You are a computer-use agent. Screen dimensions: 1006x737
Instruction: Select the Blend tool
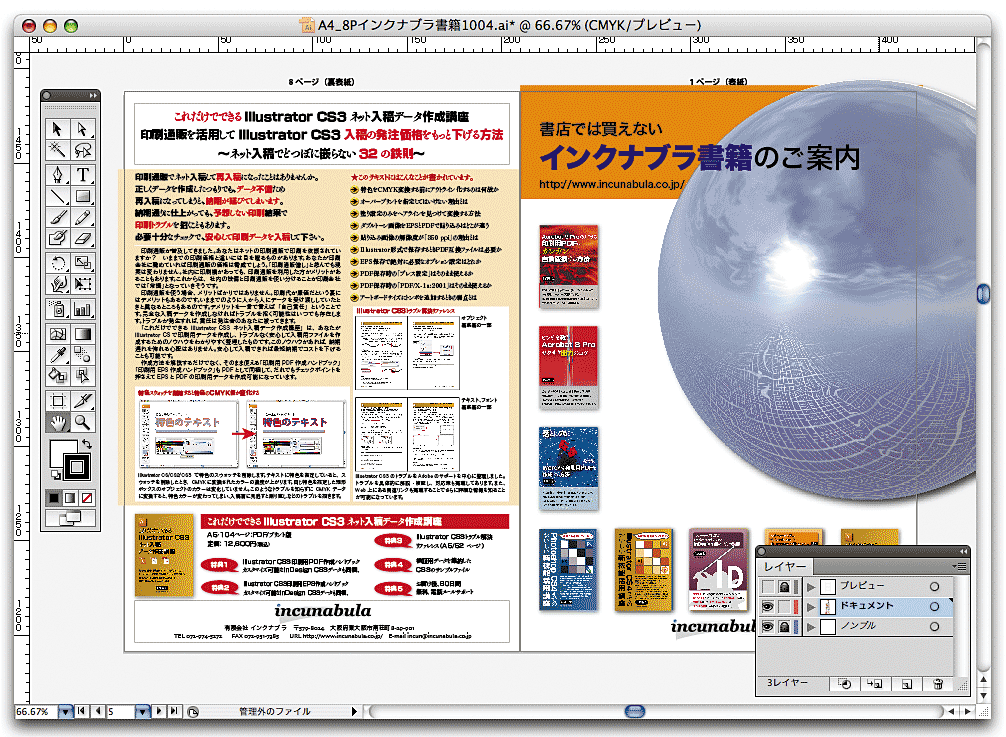pyautogui.click(x=83, y=354)
